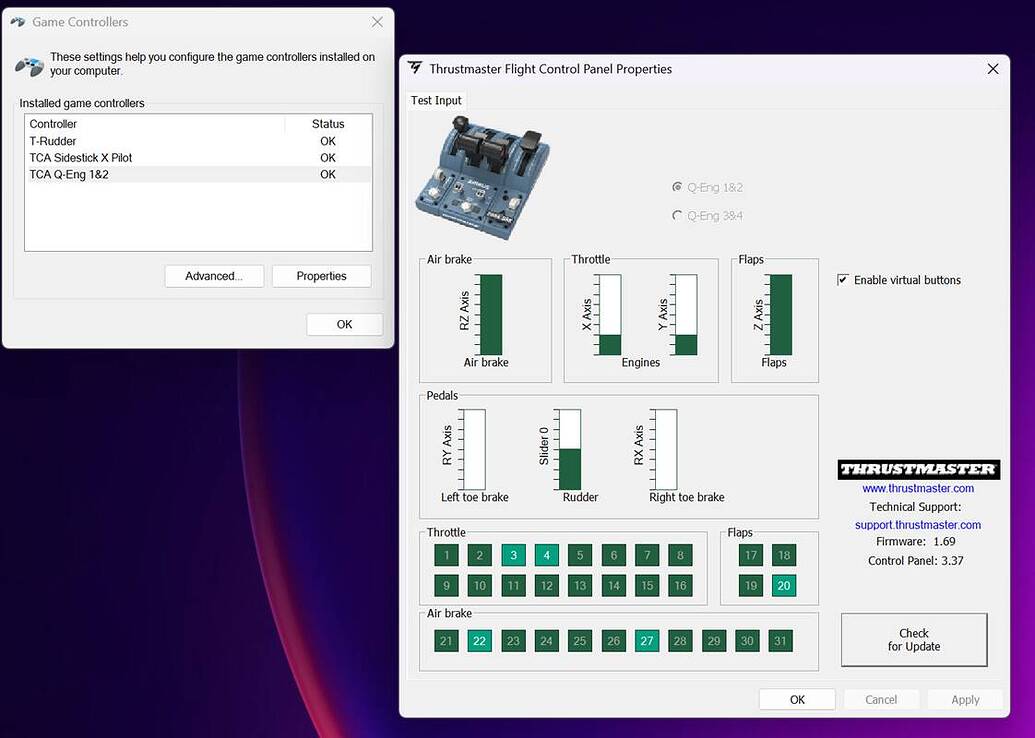The width and height of the screenshot is (1035, 738).
Task: Select the Q-Eng 3&4 radio button
Action: coord(677,216)
